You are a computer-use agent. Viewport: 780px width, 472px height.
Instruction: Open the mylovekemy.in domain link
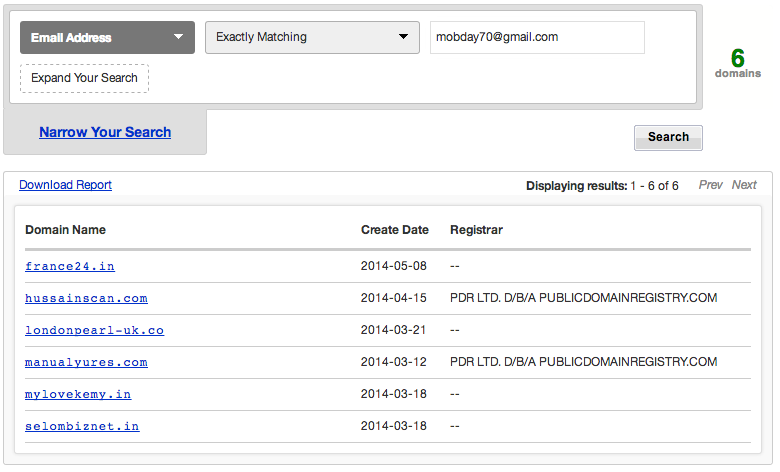[78, 395]
